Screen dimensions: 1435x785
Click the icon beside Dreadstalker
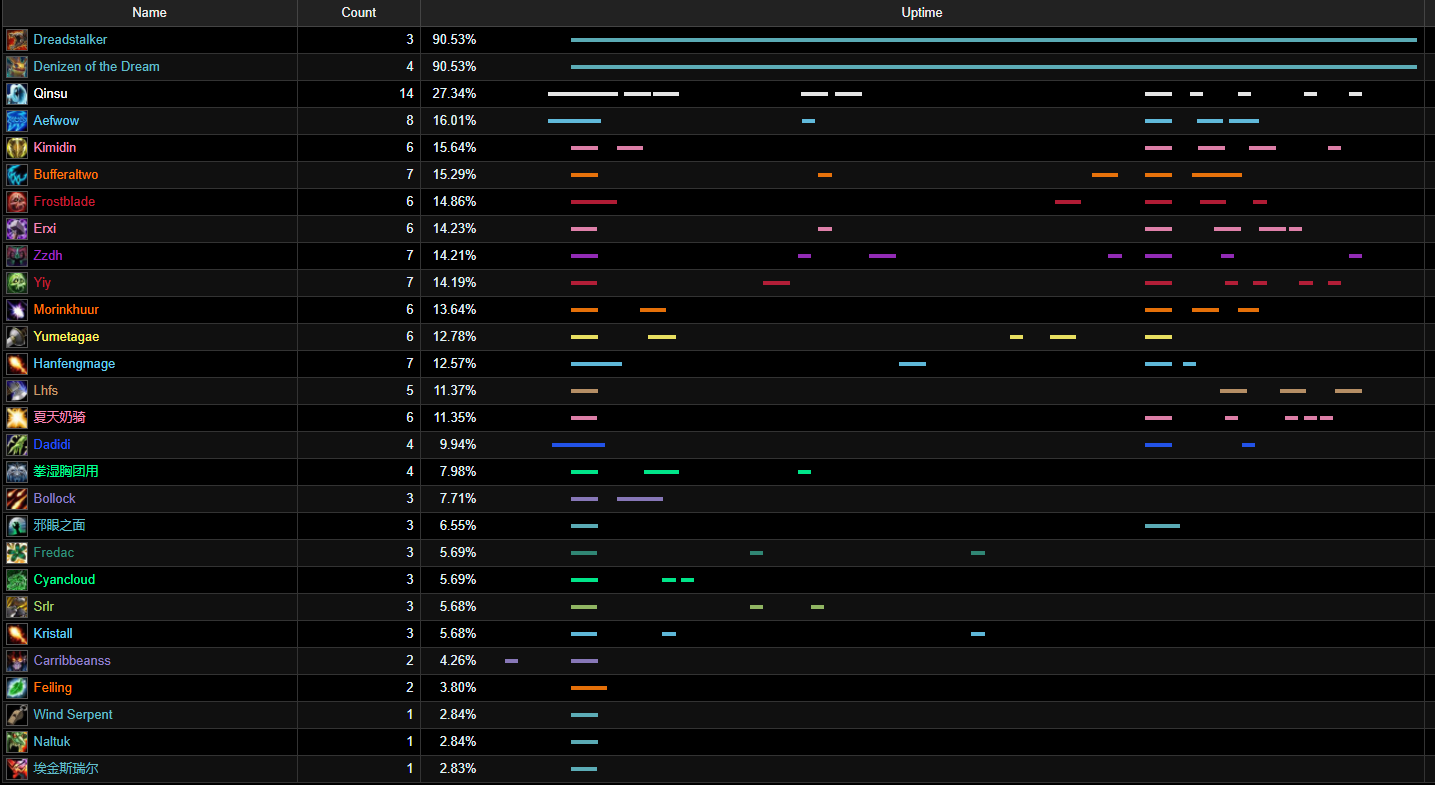(x=17, y=40)
